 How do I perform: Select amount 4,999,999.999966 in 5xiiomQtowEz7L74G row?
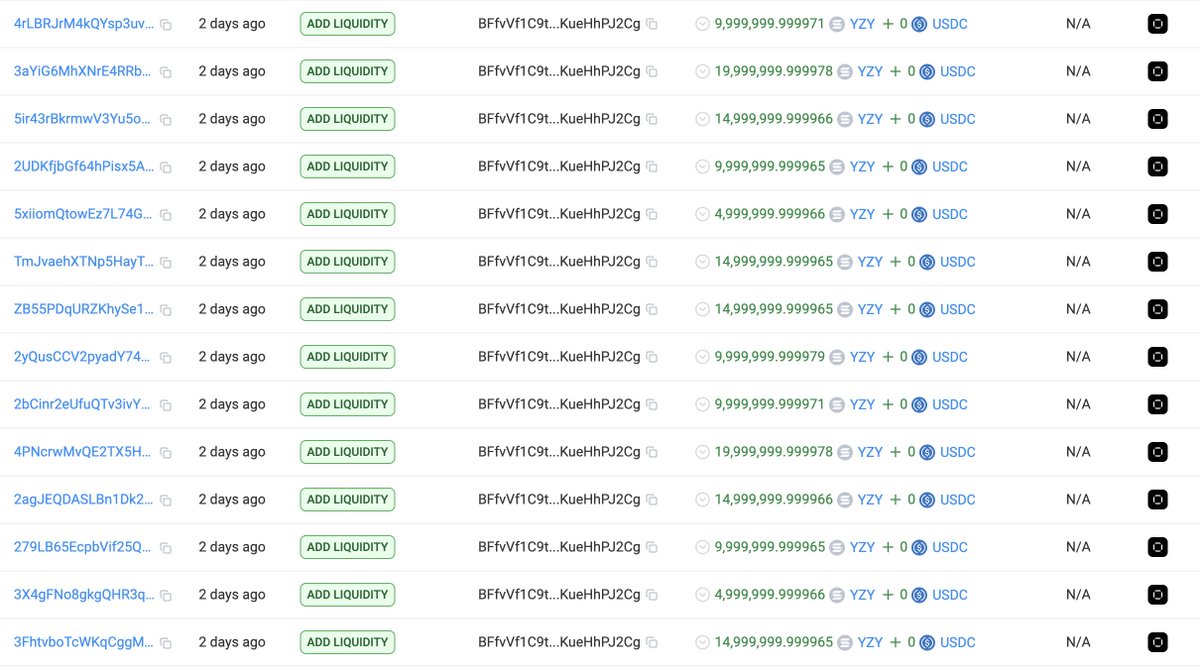[770, 213]
